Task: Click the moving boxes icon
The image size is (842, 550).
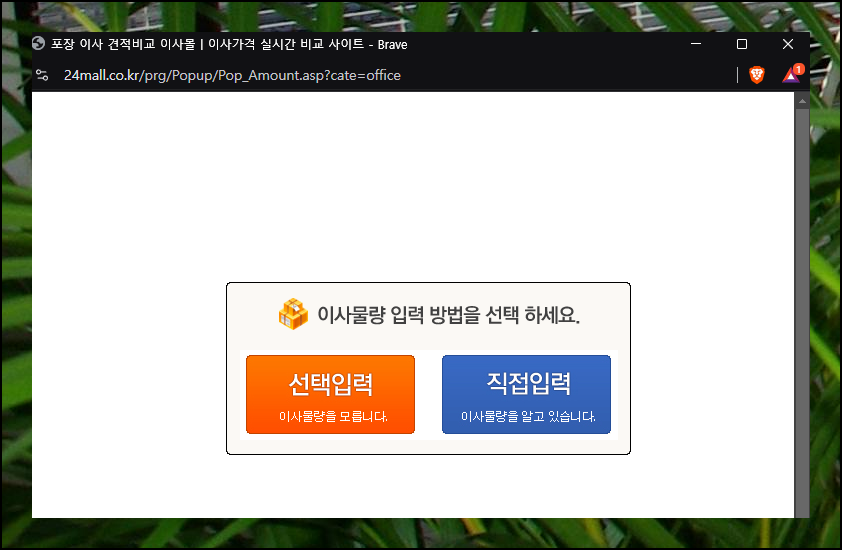Action: coord(293,314)
